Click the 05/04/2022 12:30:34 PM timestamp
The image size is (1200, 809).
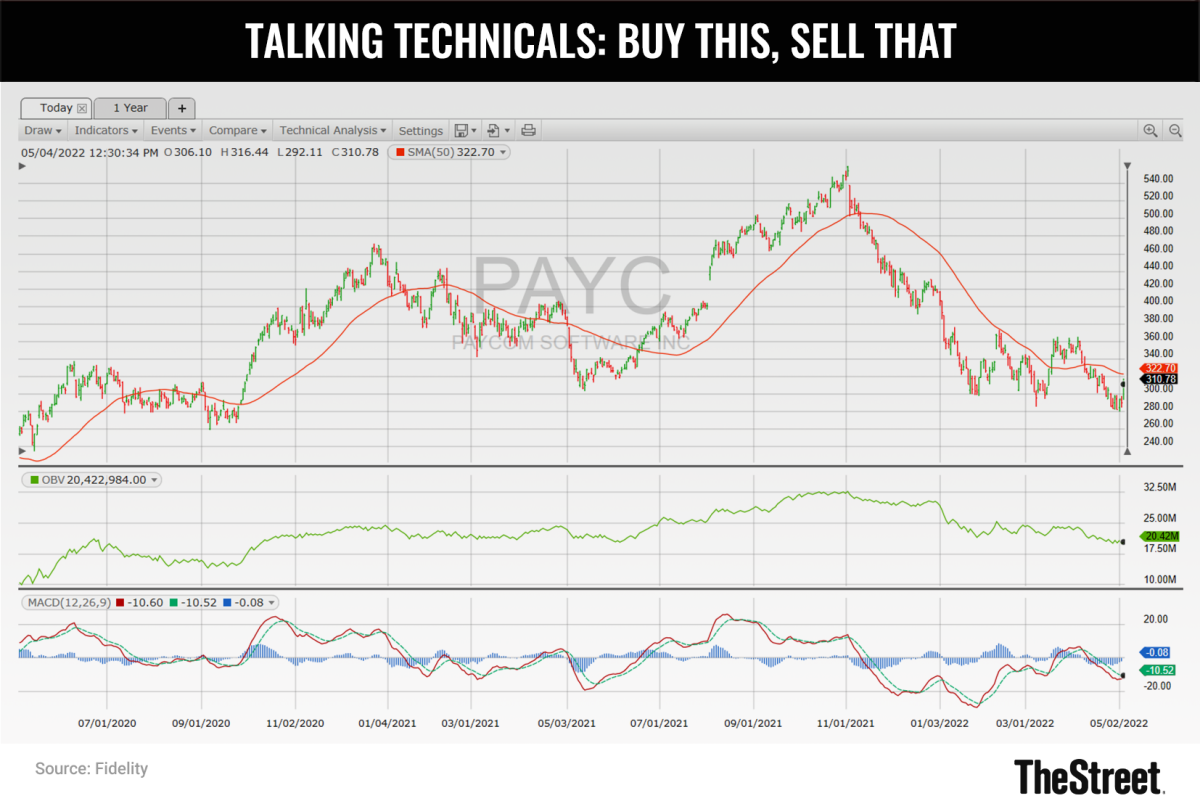90,152
